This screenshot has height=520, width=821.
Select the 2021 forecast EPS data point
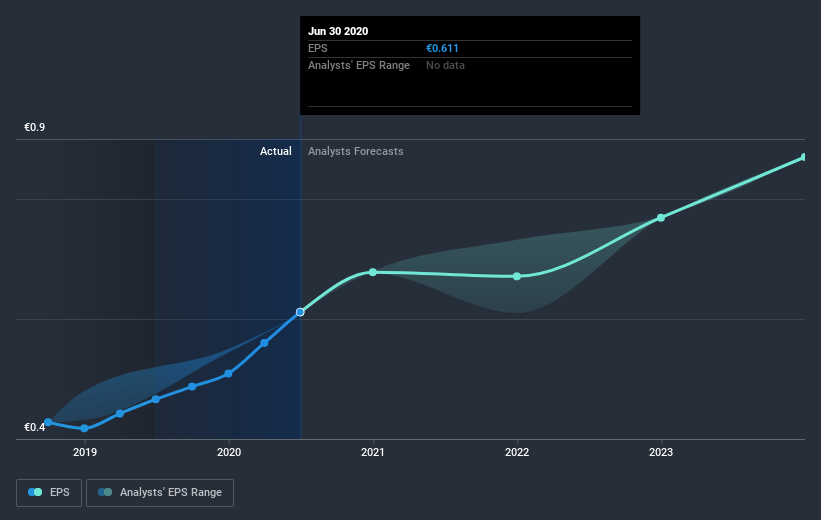pos(373,272)
